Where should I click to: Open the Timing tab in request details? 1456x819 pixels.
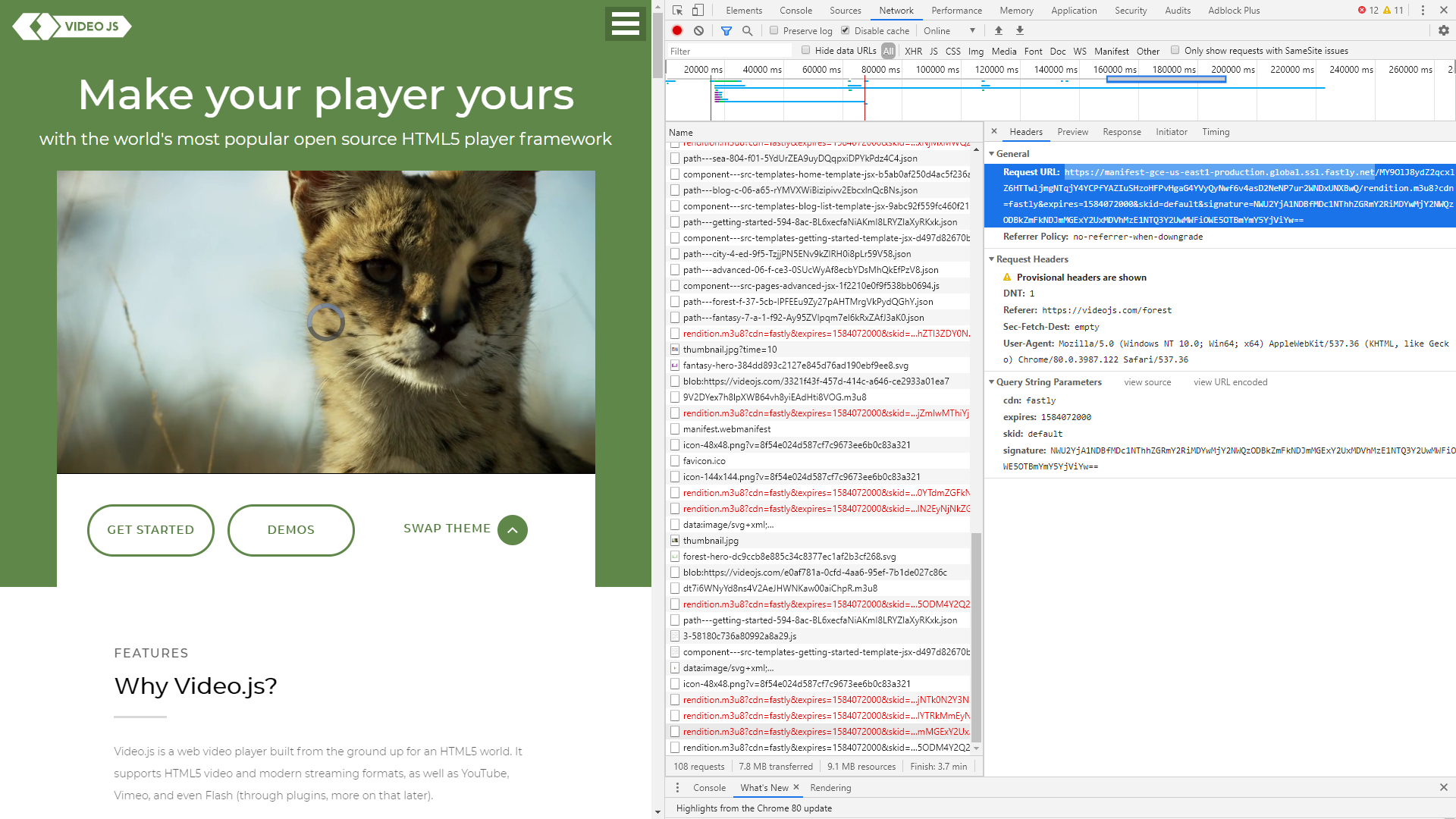click(x=1215, y=132)
